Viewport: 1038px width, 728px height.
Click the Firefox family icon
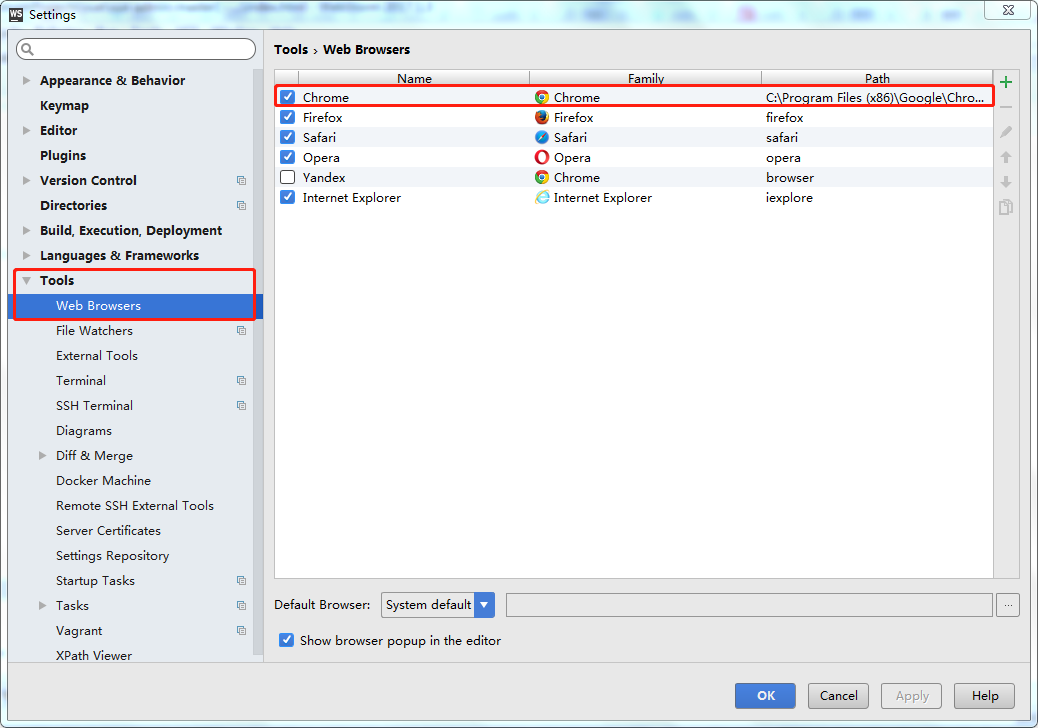coord(542,117)
